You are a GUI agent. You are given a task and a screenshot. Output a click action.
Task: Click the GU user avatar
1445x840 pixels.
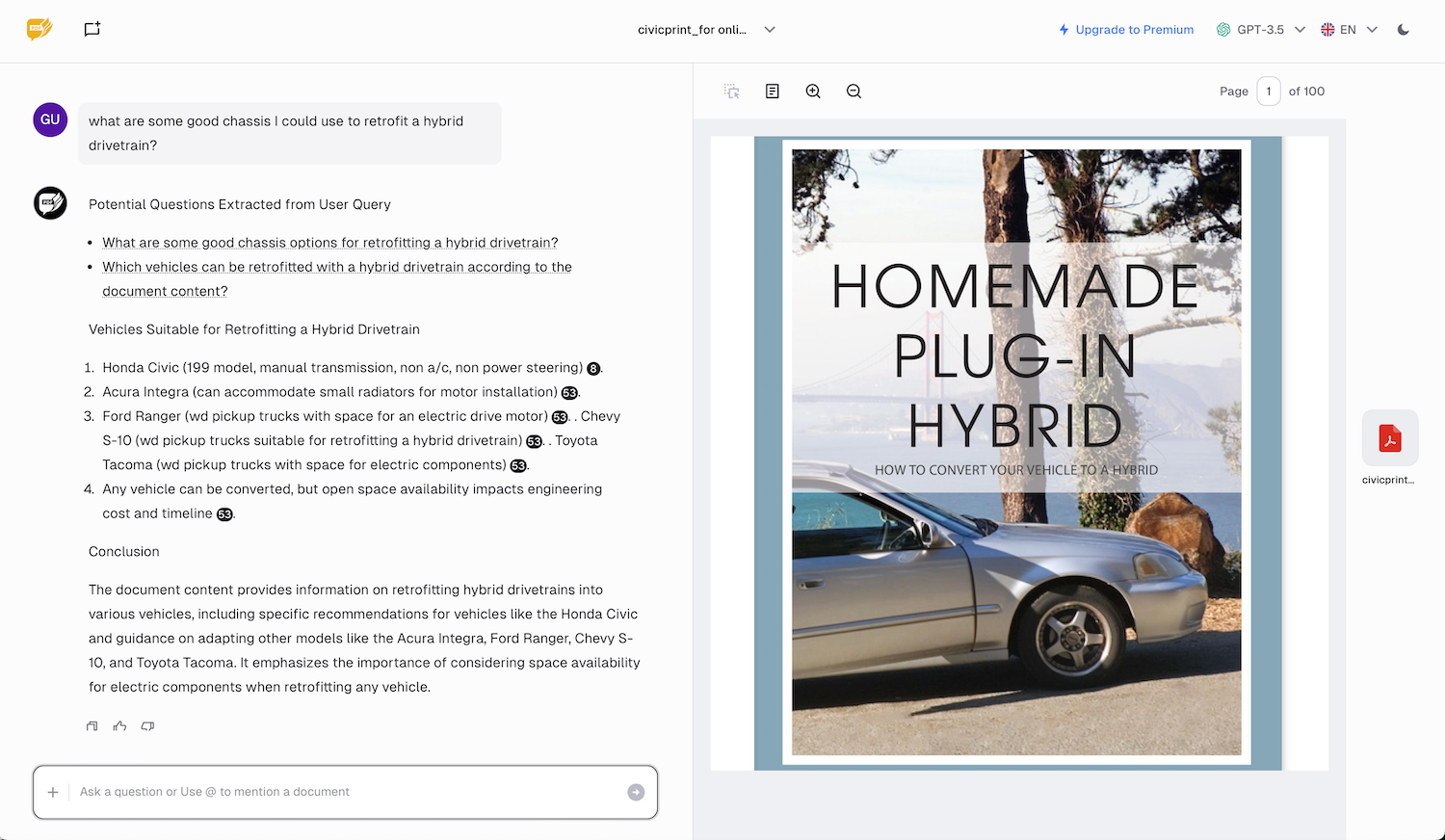pos(50,119)
